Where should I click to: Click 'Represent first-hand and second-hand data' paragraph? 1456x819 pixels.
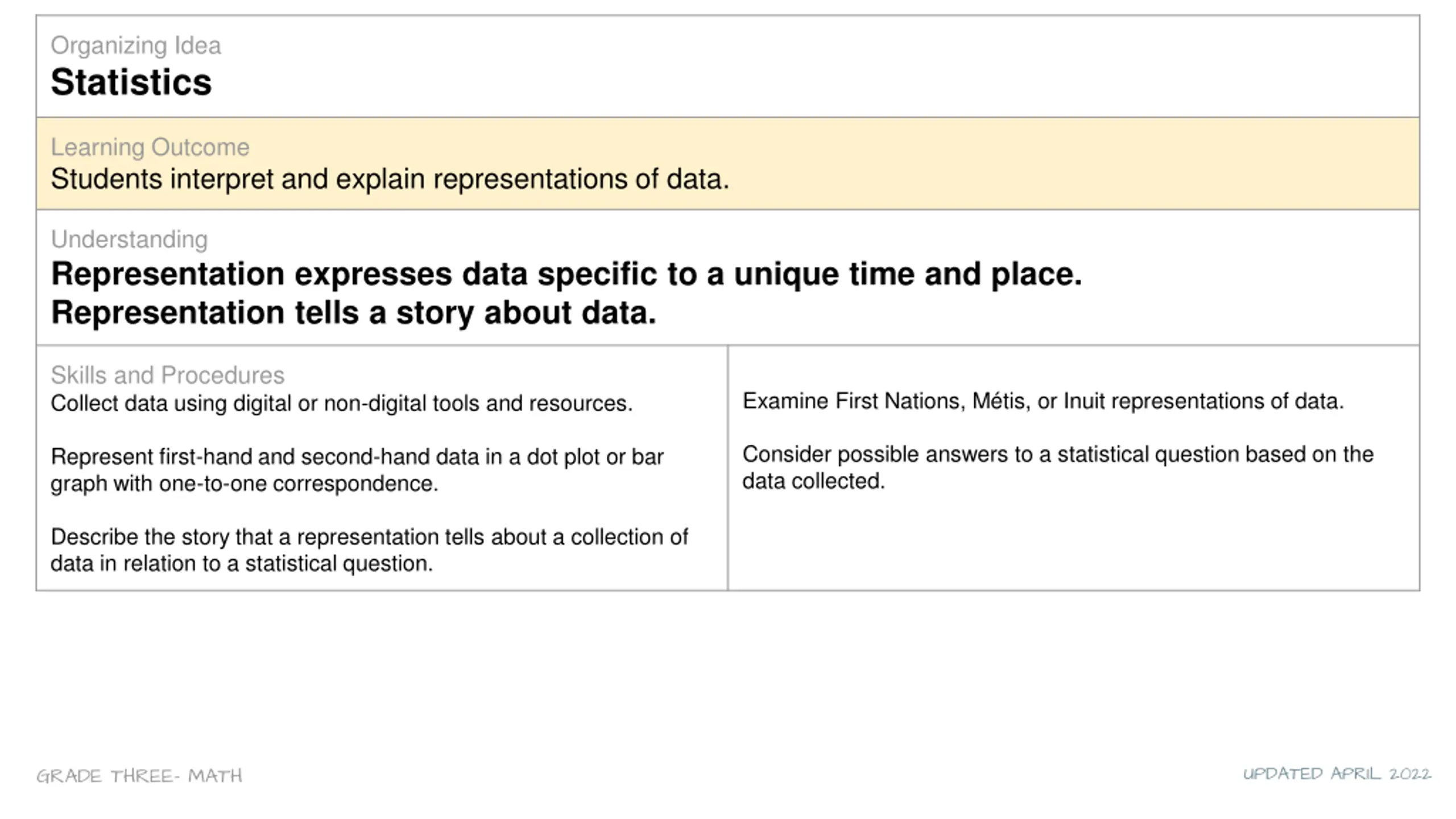click(357, 470)
